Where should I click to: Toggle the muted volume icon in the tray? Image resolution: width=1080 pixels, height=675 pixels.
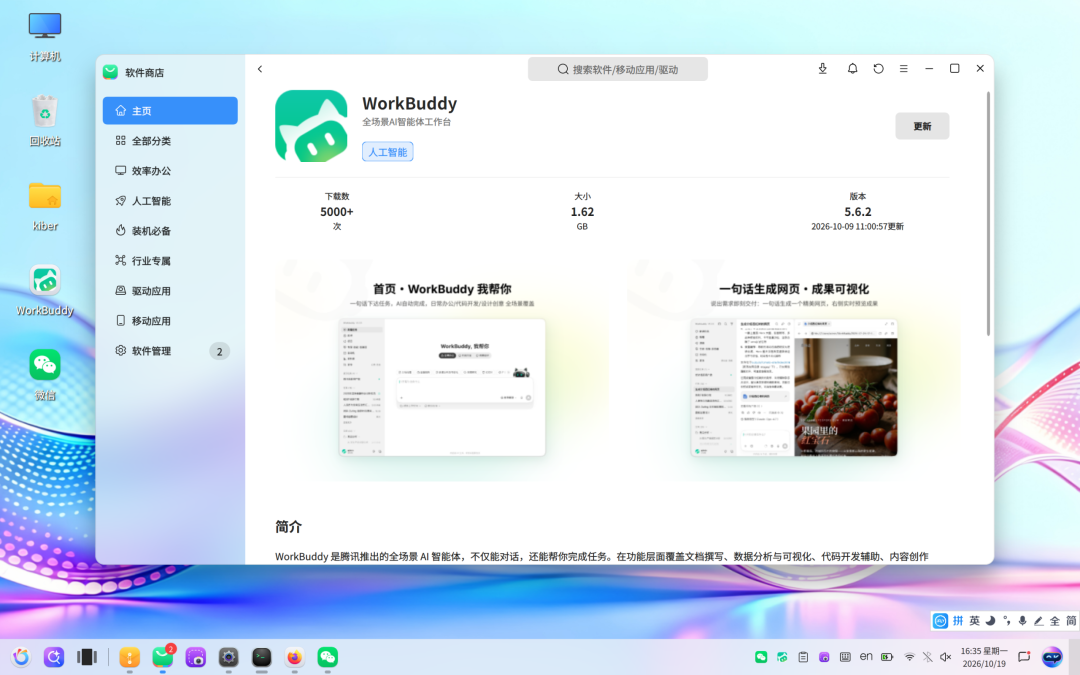coord(946,657)
